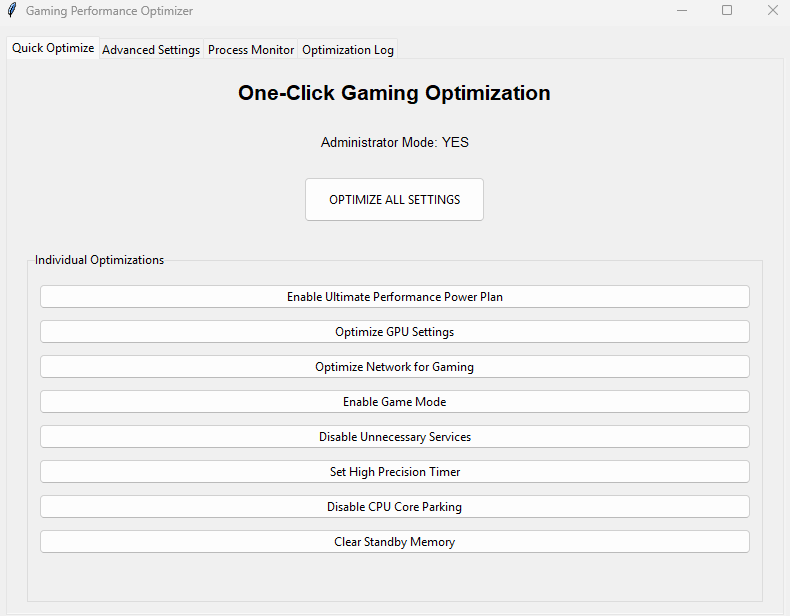Click the feather app icon in title bar
Viewport: 790px width, 616px height.
pyautogui.click(x=12, y=10)
